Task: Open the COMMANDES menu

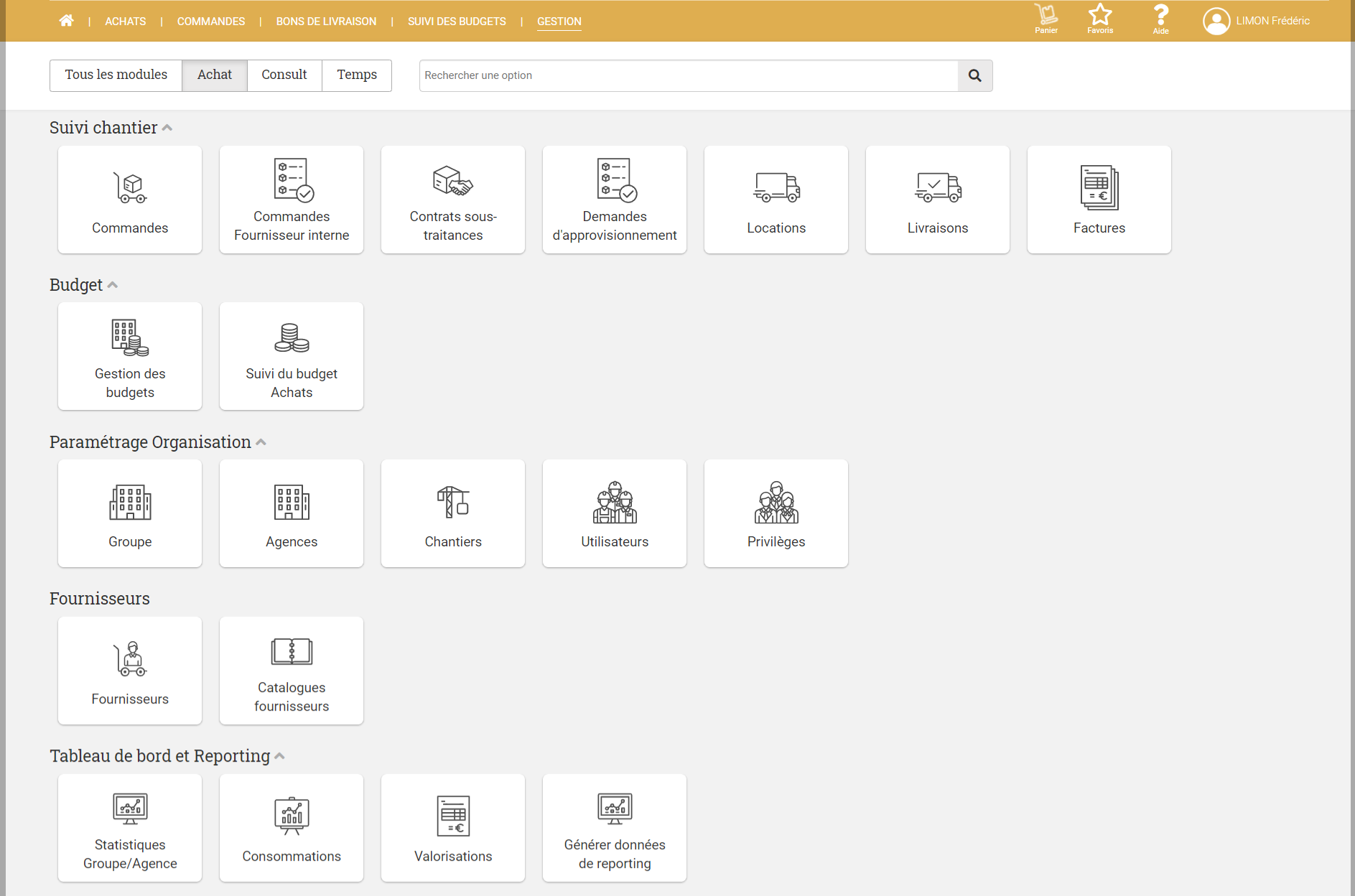Action: pyautogui.click(x=211, y=22)
